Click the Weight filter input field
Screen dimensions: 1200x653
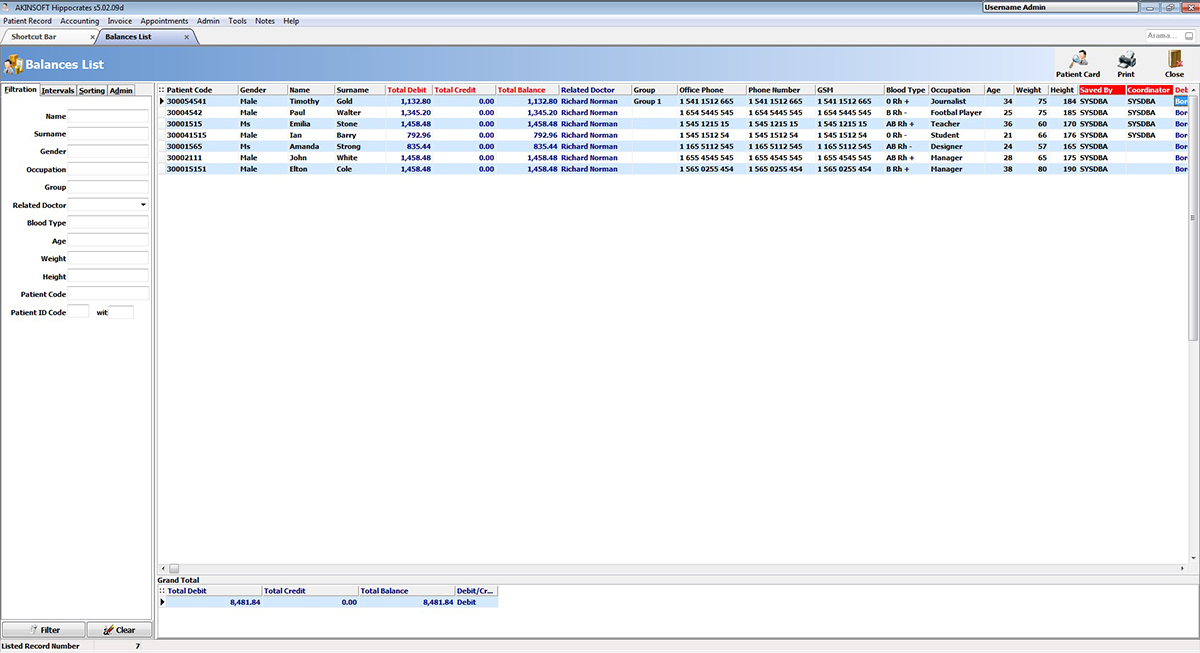[x=108, y=259]
